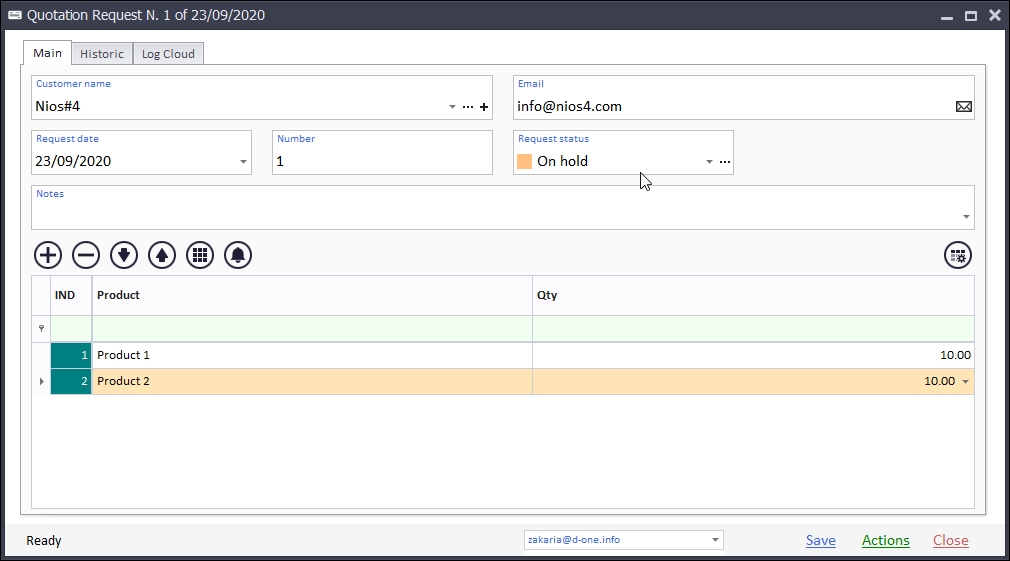The image size is (1010, 561).
Task: Switch to the Historic tab
Action: point(102,54)
